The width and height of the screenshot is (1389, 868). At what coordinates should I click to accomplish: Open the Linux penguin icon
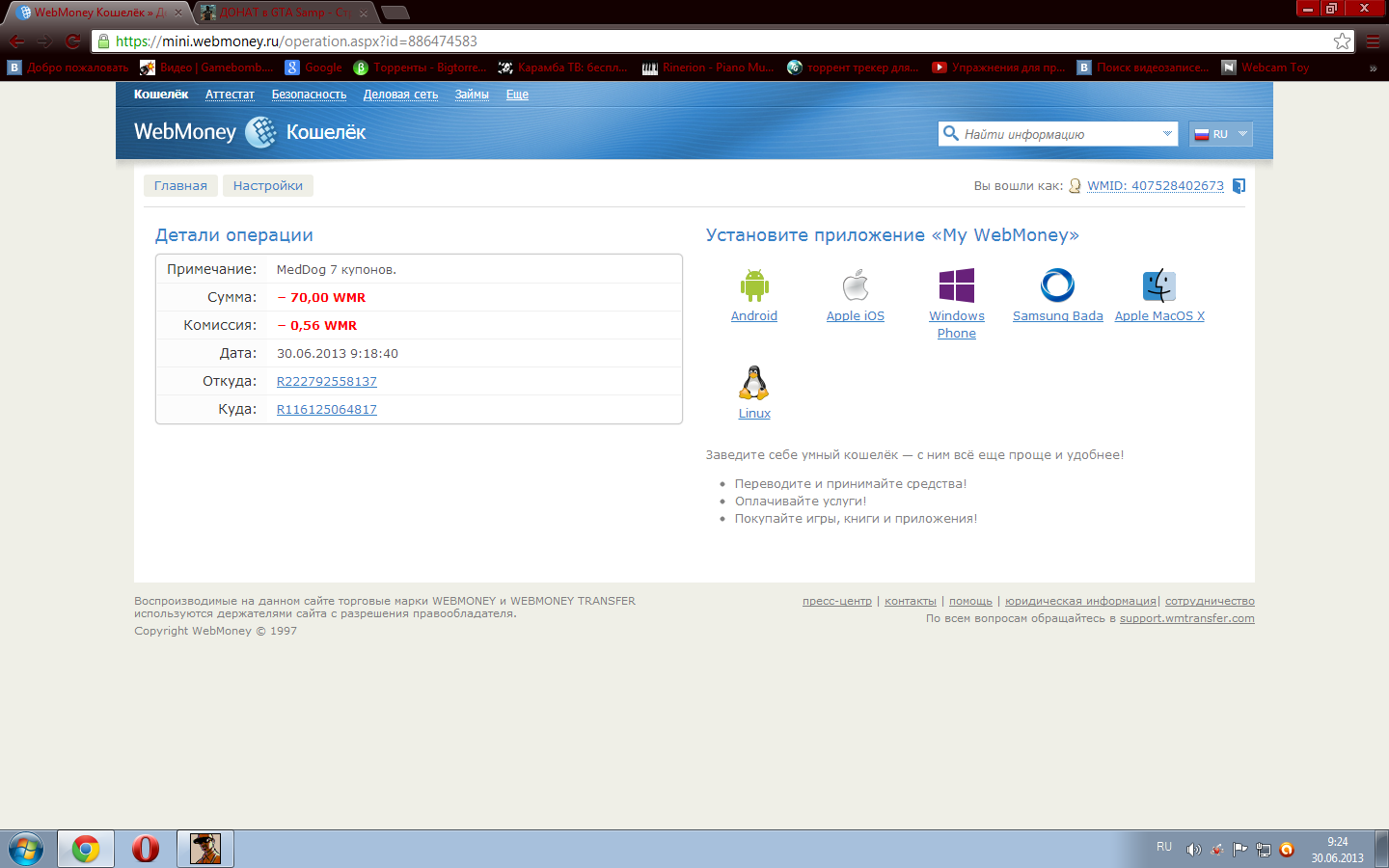coord(754,383)
